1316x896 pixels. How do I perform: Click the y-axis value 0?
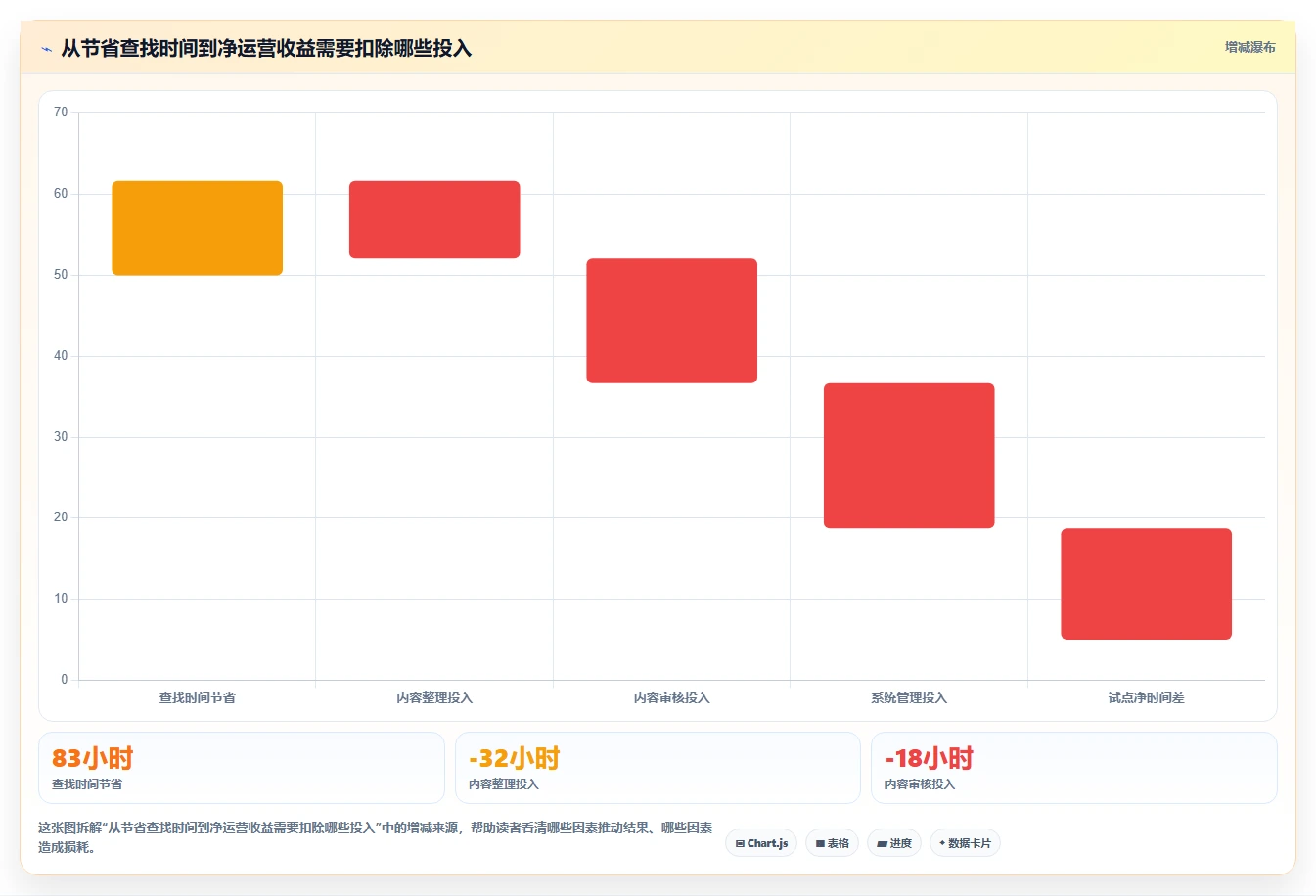point(65,680)
